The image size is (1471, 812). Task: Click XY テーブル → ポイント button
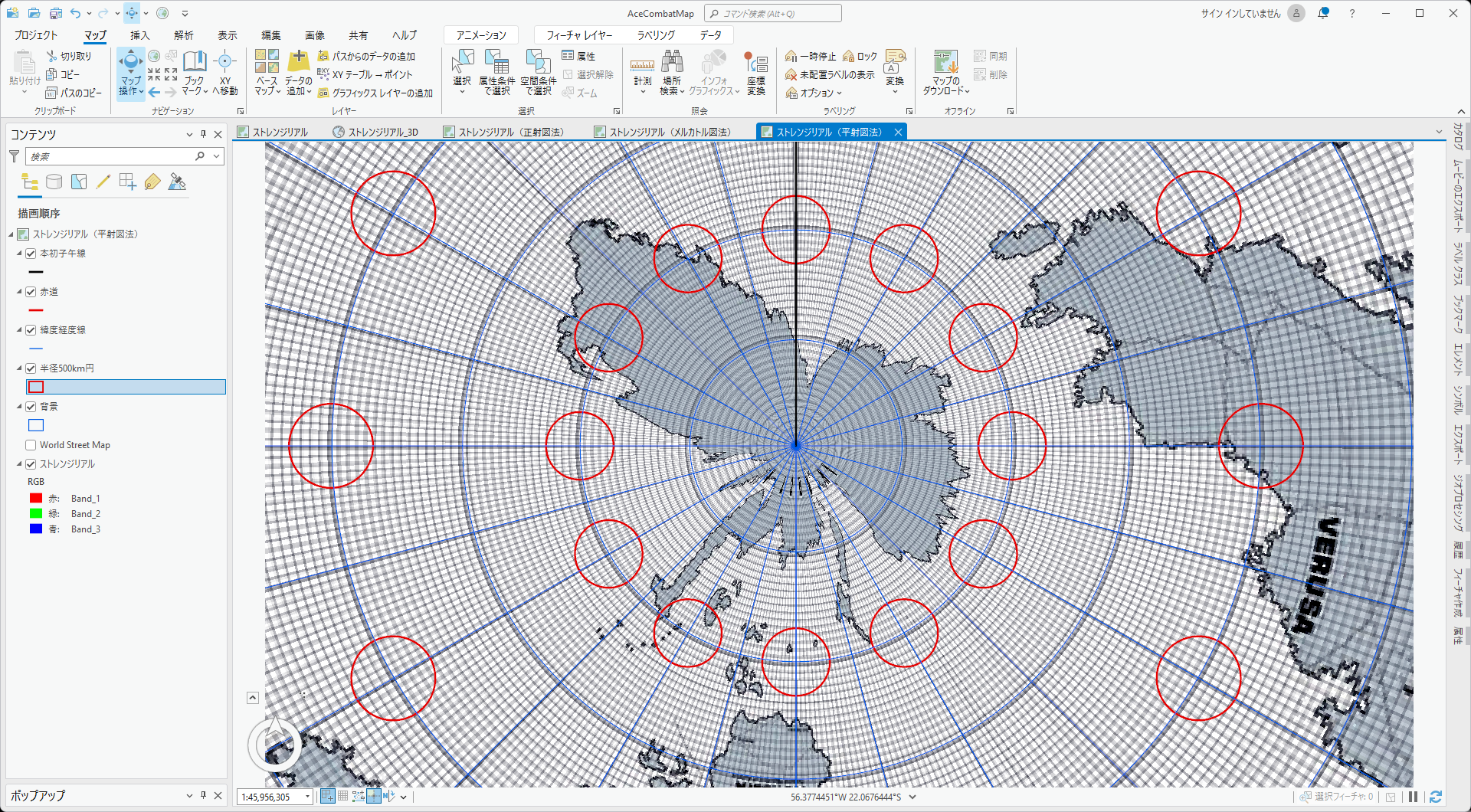coord(365,74)
